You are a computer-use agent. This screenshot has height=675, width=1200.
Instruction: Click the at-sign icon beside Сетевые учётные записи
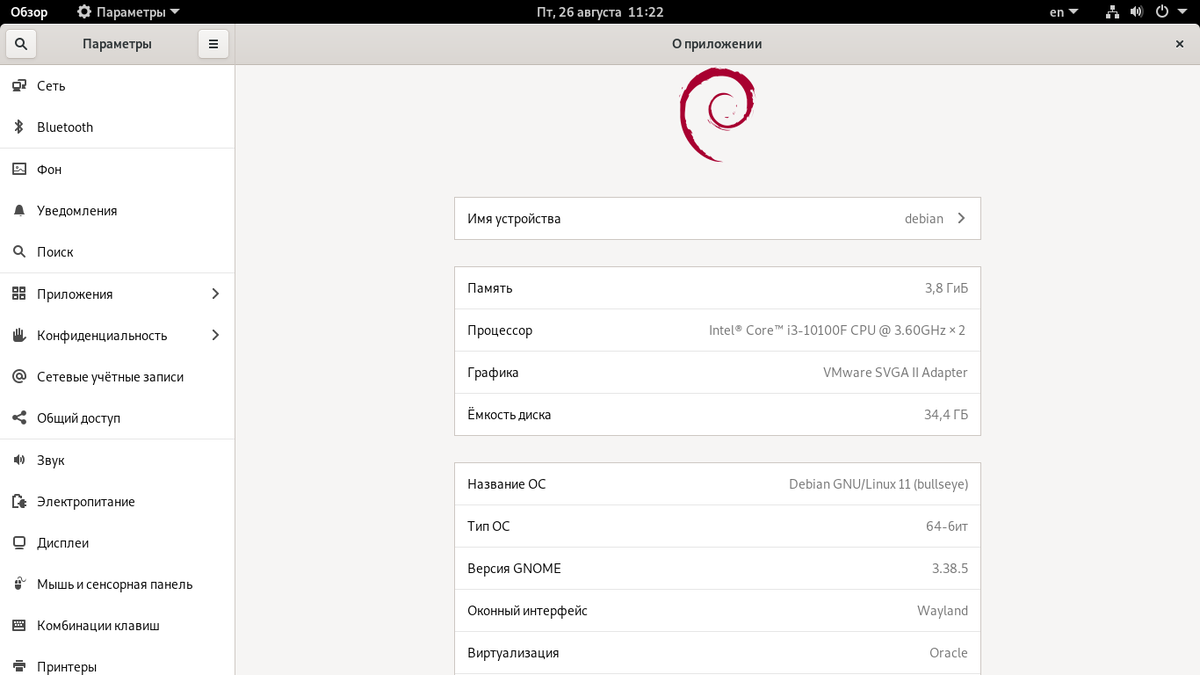coord(18,377)
